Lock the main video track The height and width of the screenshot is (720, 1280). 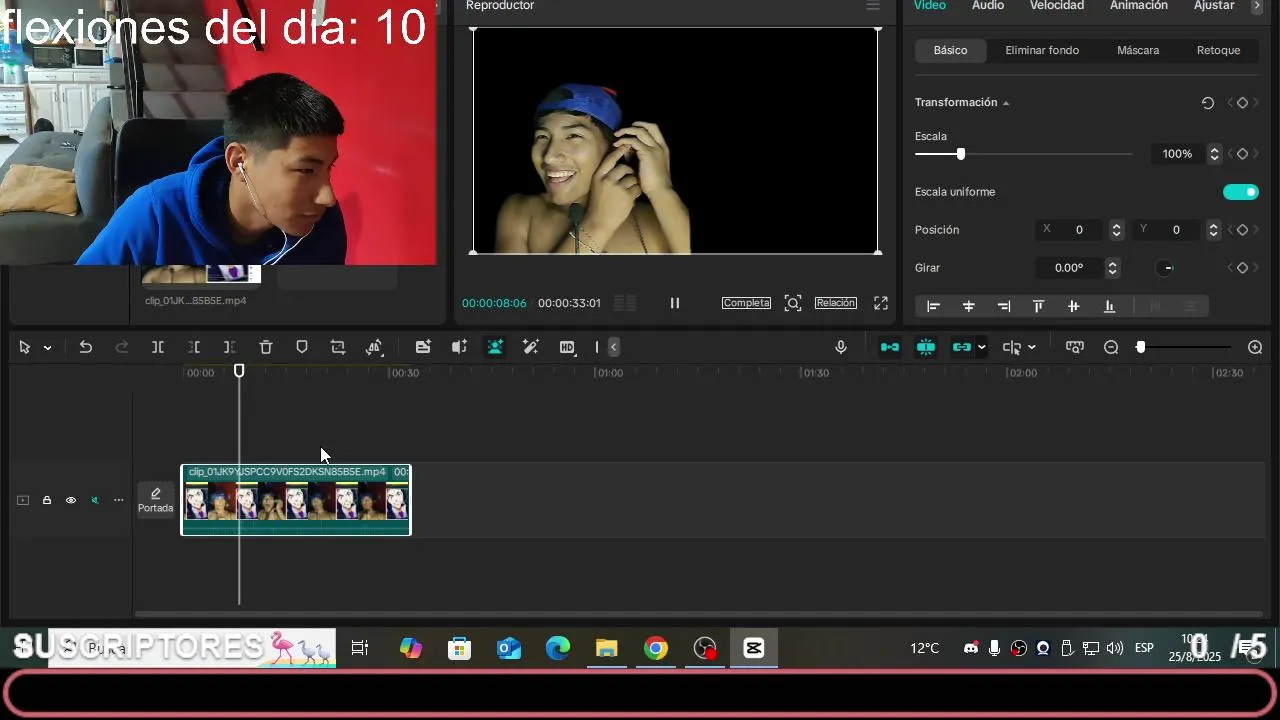click(46, 500)
